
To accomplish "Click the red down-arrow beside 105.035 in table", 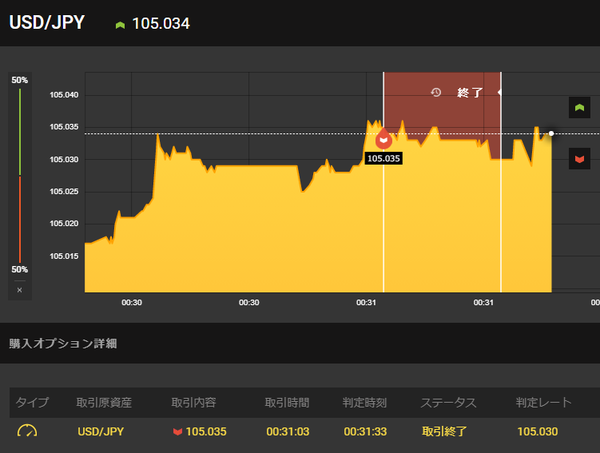I will click(177, 432).
